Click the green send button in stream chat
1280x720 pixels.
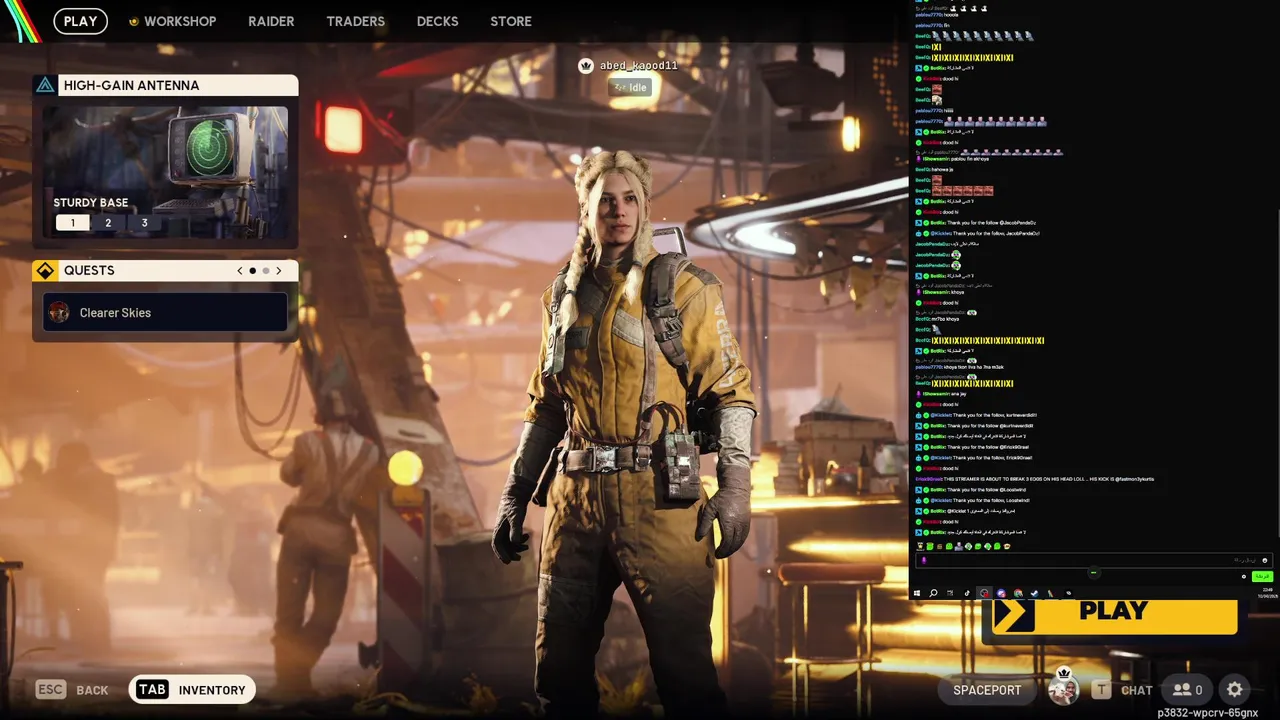[x=1262, y=576]
